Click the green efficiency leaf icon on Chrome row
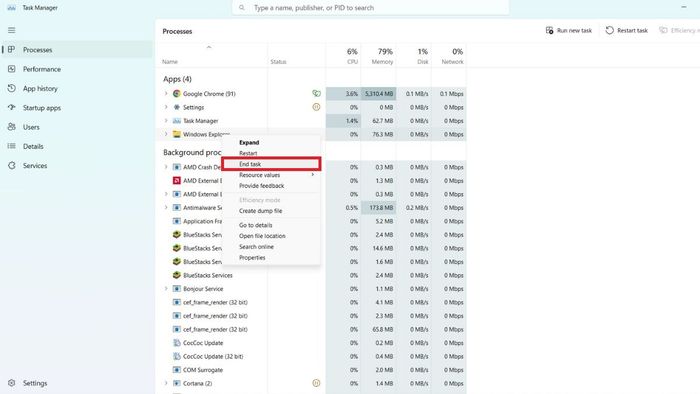The height and width of the screenshot is (394, 700). 316,93
